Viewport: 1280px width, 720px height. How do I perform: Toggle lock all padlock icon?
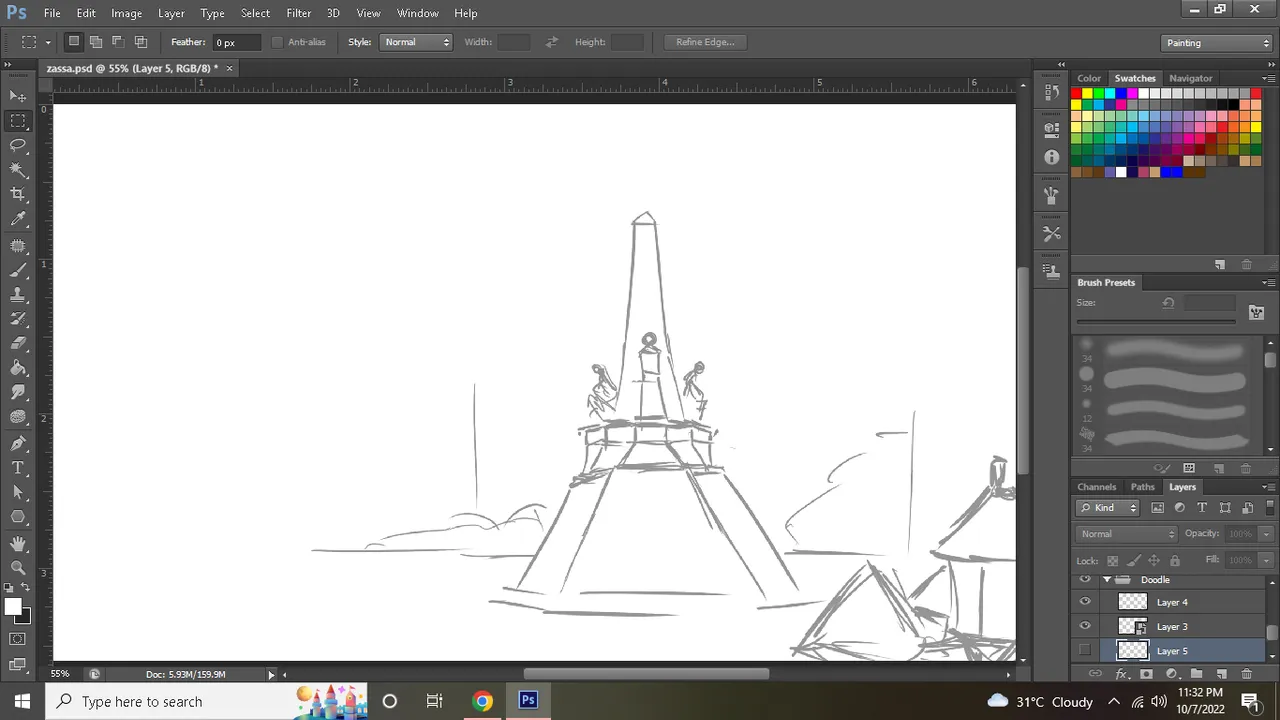(1175, 561)
